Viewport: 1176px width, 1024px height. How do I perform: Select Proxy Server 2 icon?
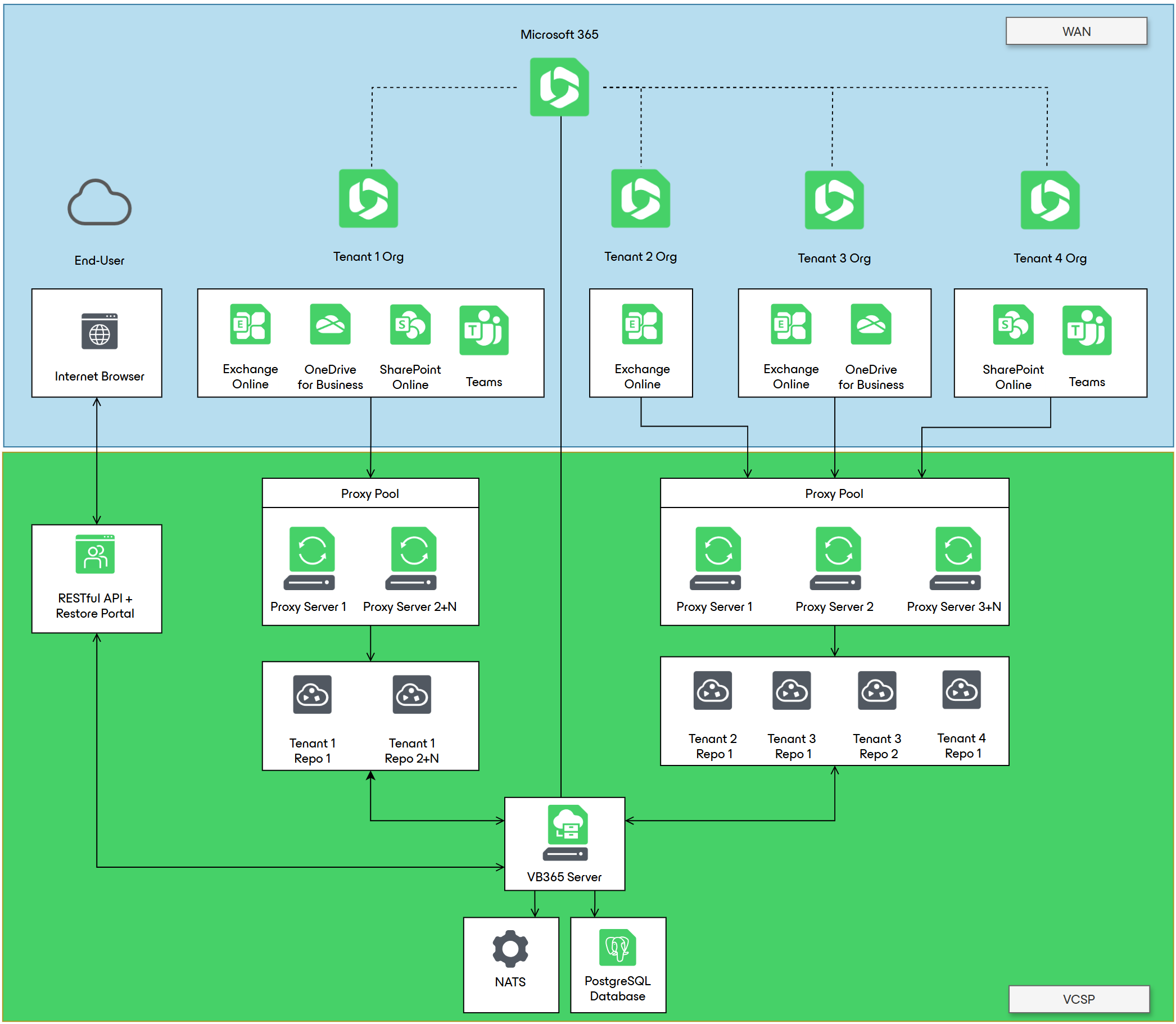835,558
